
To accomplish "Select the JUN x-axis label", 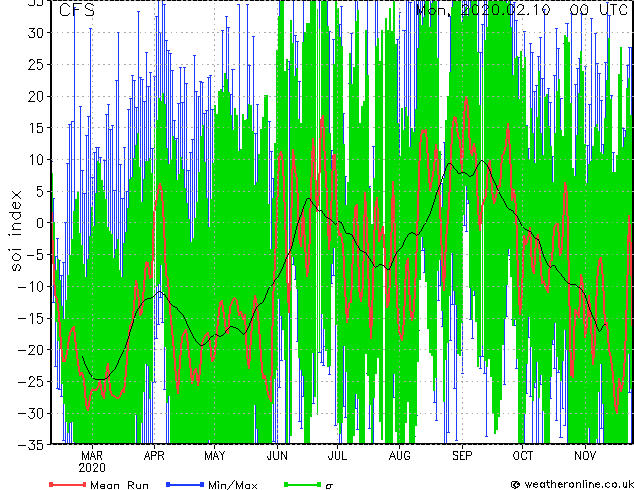I will click(277, 456).
